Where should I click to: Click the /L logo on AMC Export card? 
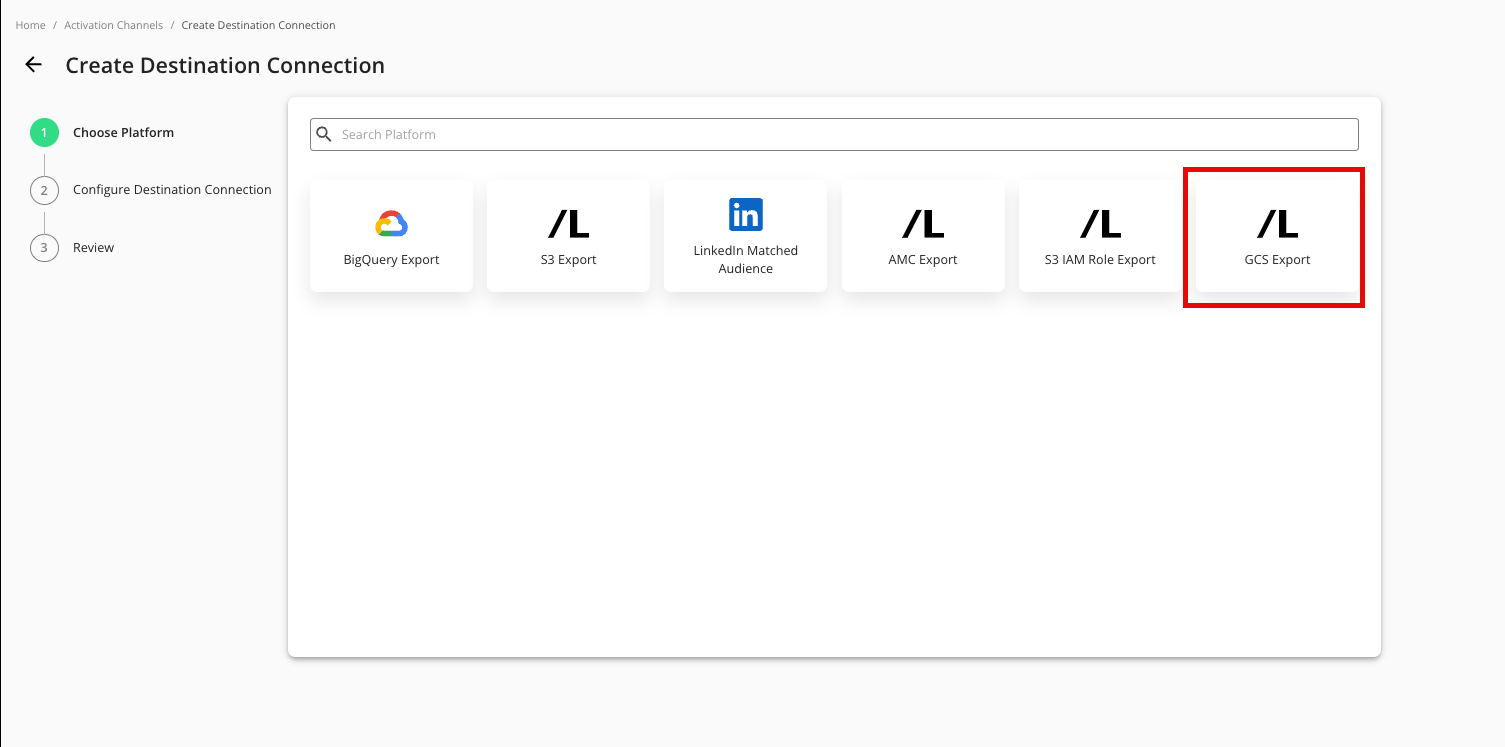[922, 224]
